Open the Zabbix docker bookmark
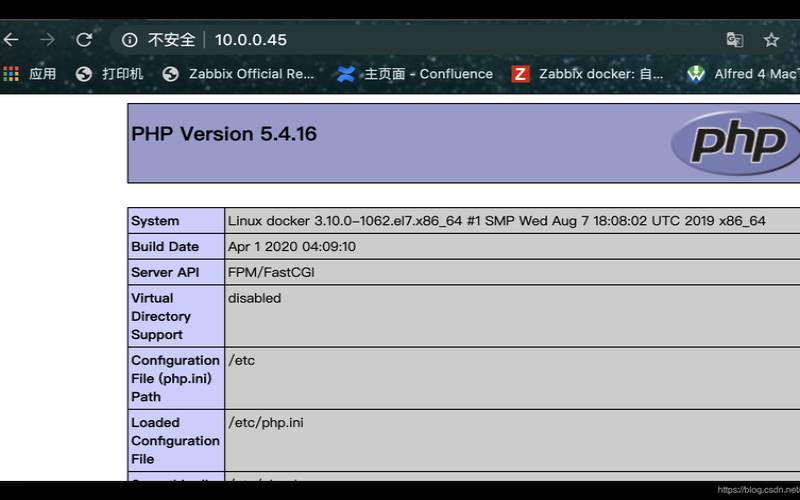800x500 pixels. click(x=588, y=74)
